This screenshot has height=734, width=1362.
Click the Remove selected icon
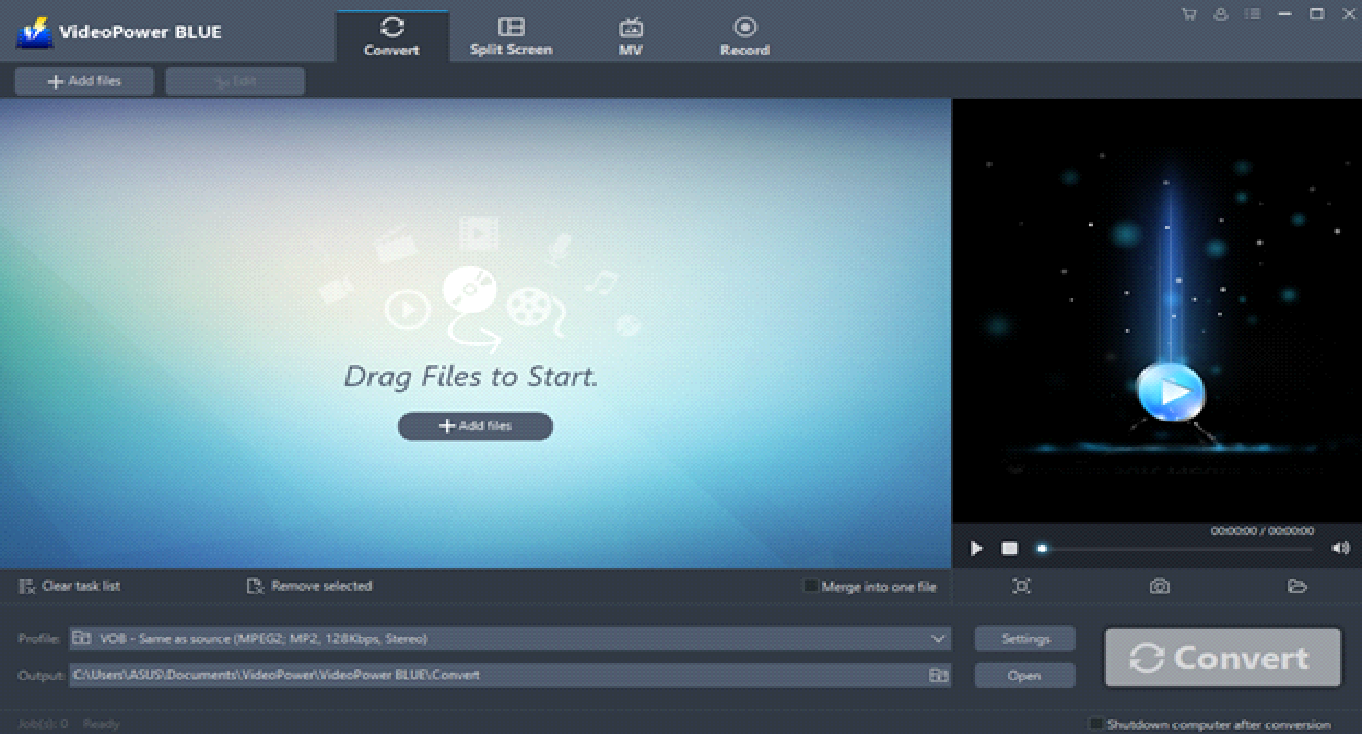tap(254, 586)
